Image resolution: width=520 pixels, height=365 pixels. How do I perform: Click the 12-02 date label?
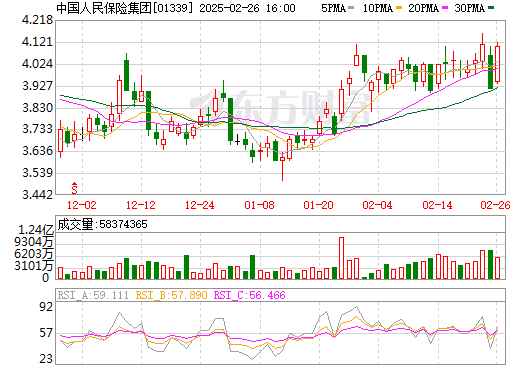[x=82, y=205]
